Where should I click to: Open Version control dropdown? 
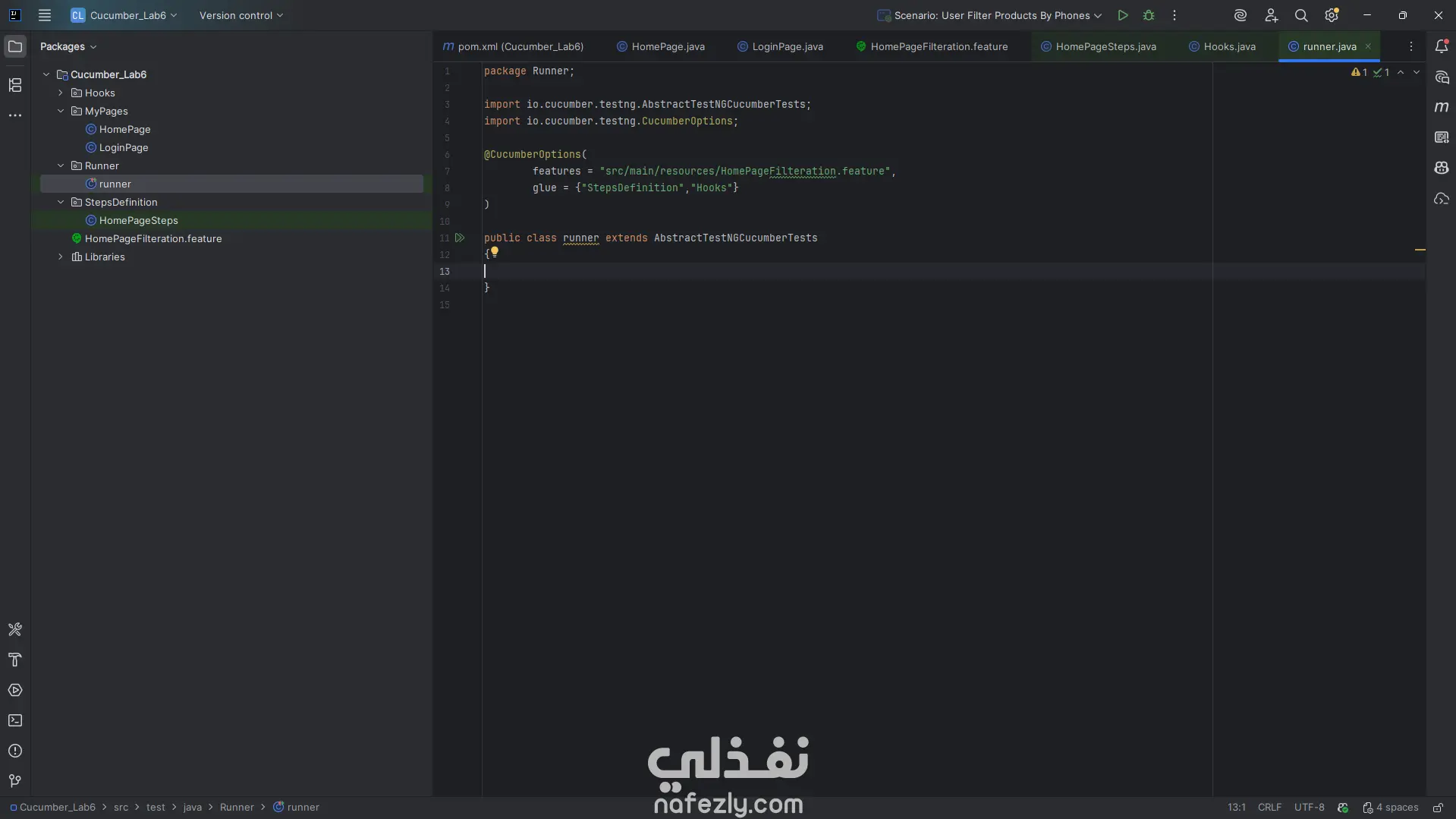pyautogui.click(x=241, y=15)
